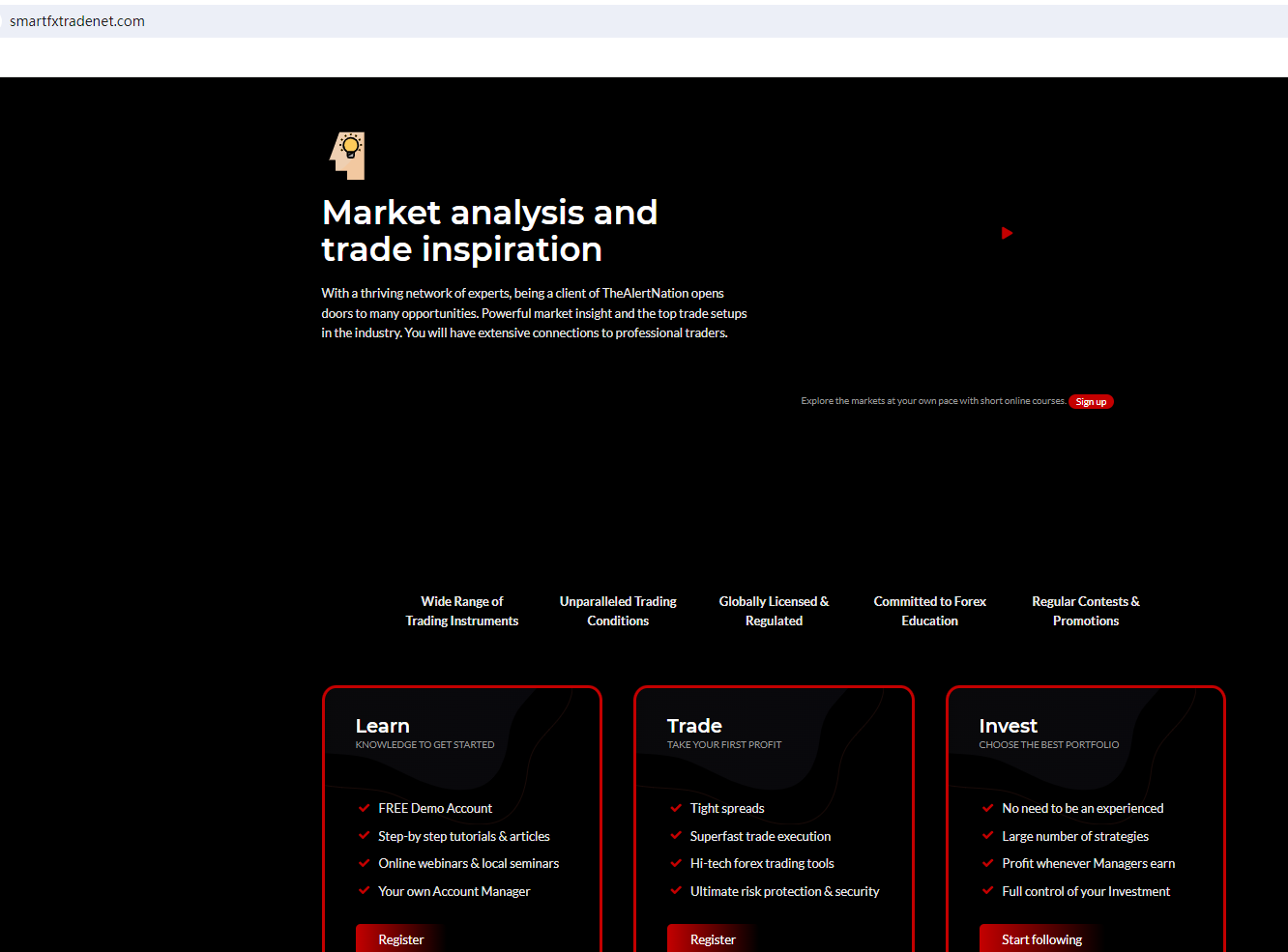This screenshot has width=1288, height=952.
Task: Click Large number of strategies text
Action: [x=1075, y=836]
